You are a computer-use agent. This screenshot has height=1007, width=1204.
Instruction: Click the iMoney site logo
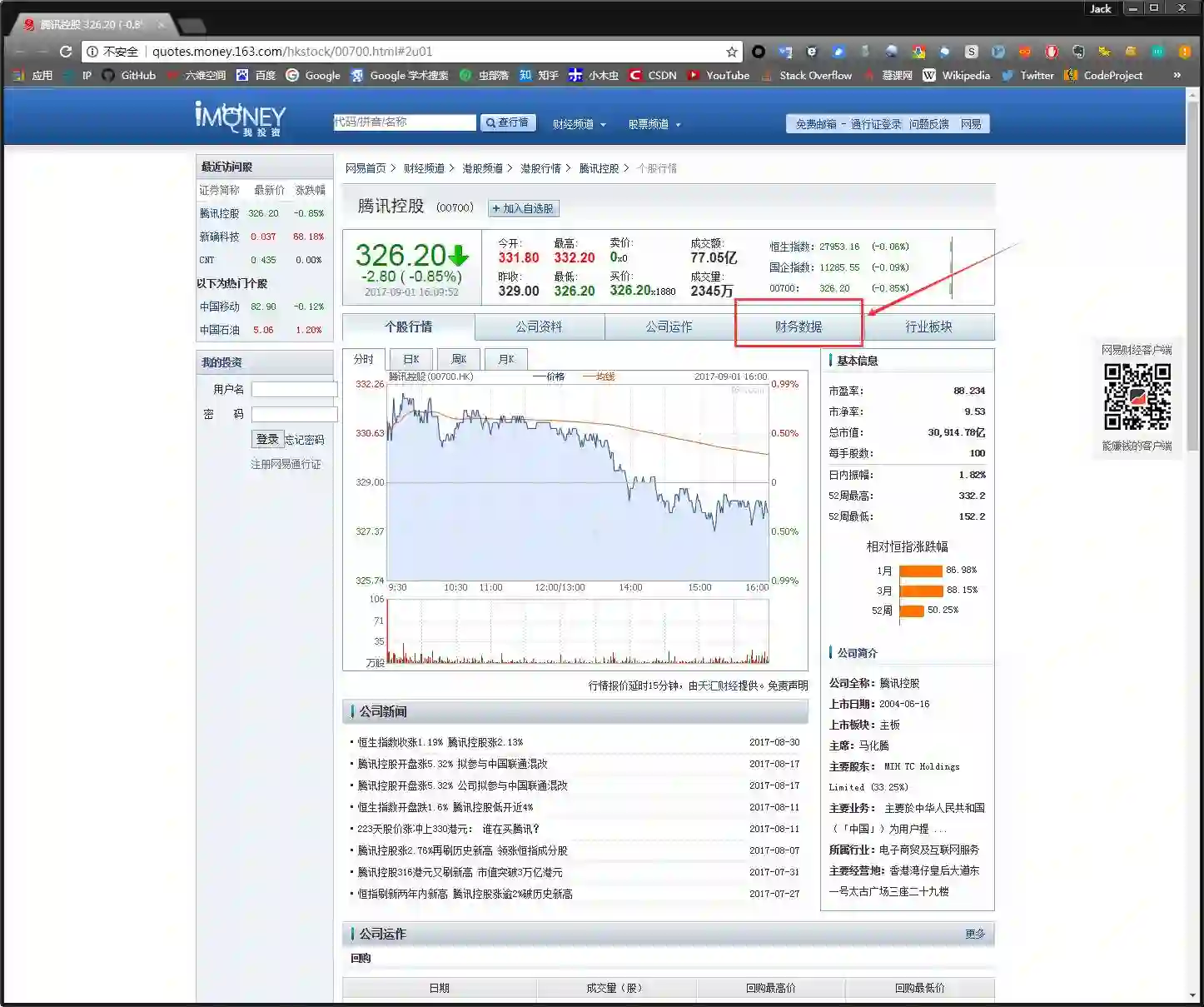tap(240, 119)
